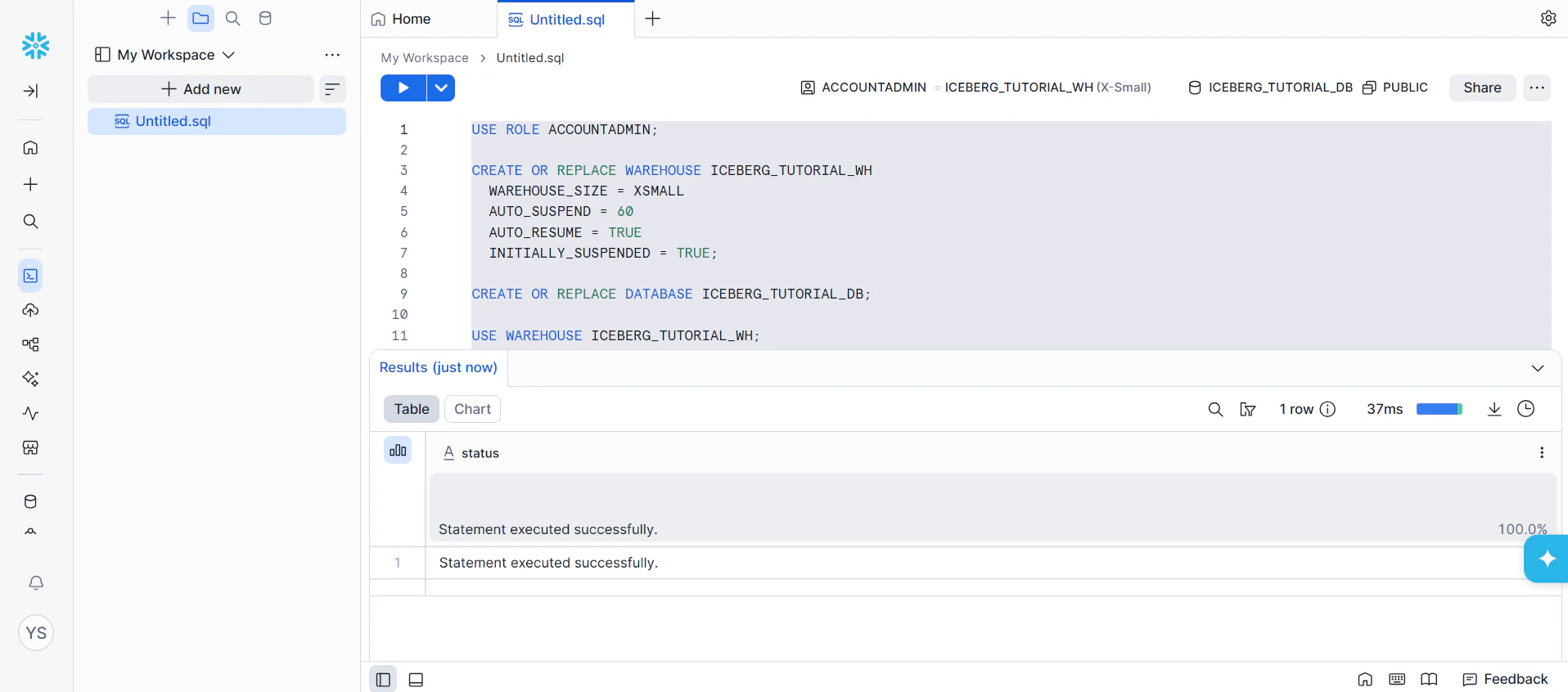Open the Snowflake logo home

[x=35, y=45]
